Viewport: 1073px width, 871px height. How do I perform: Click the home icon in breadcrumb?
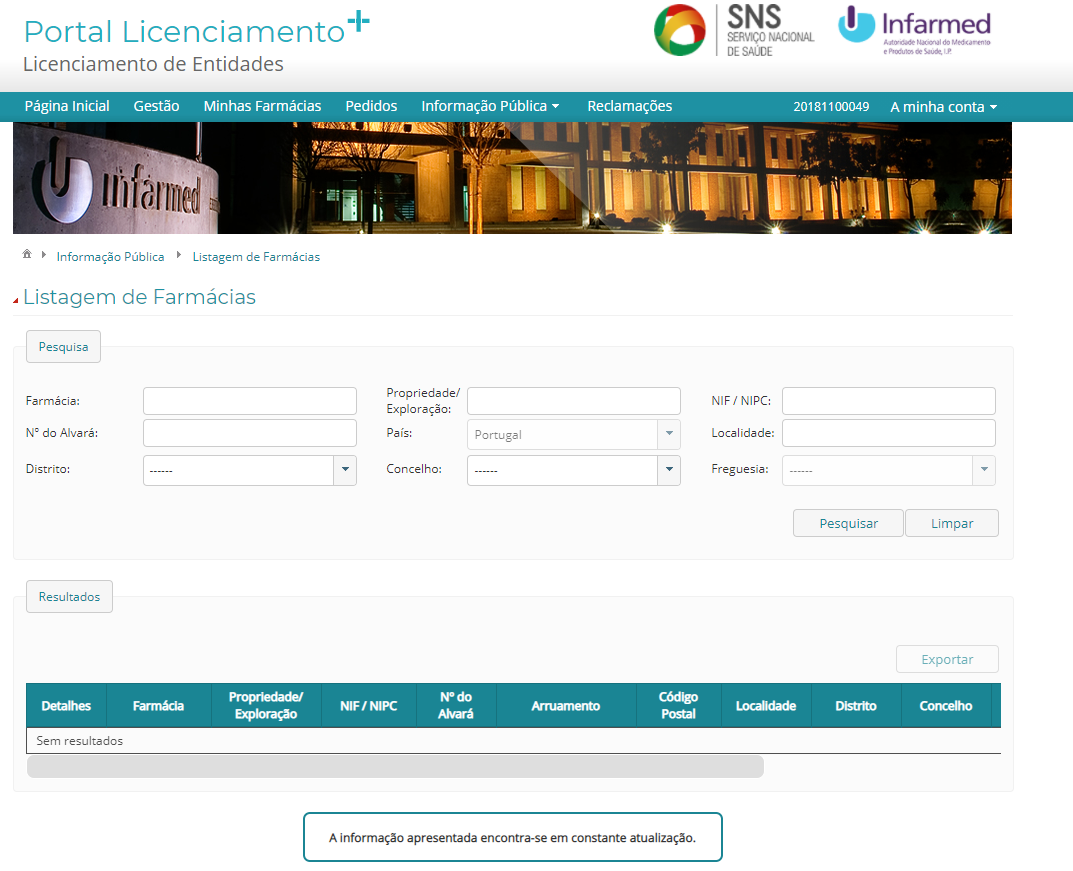[x=27, y=255]
